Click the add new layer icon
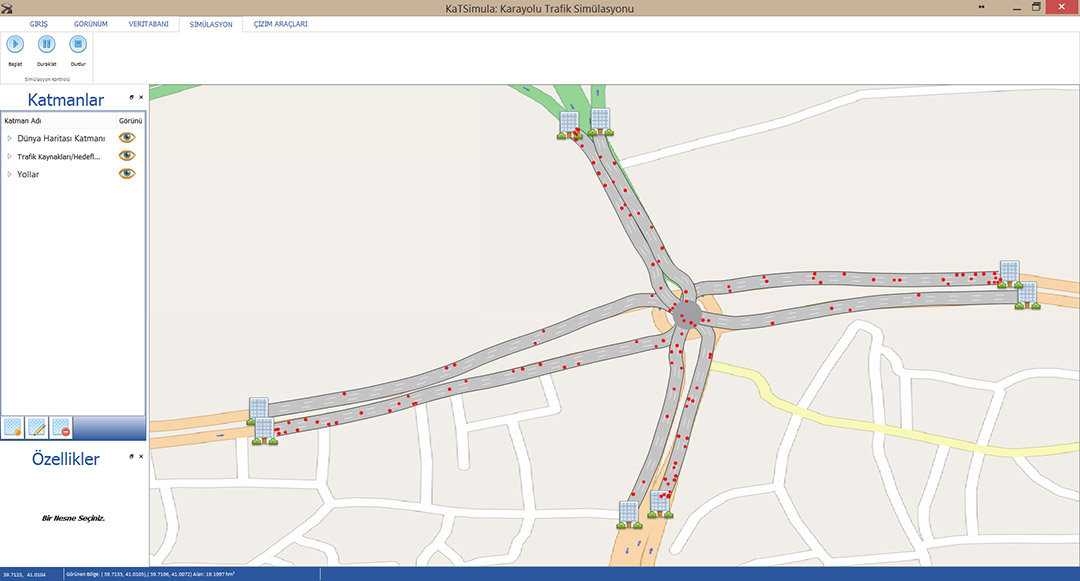Viewport: 1080px width, 581px height. pyautogui.click(x=13, y=428)
